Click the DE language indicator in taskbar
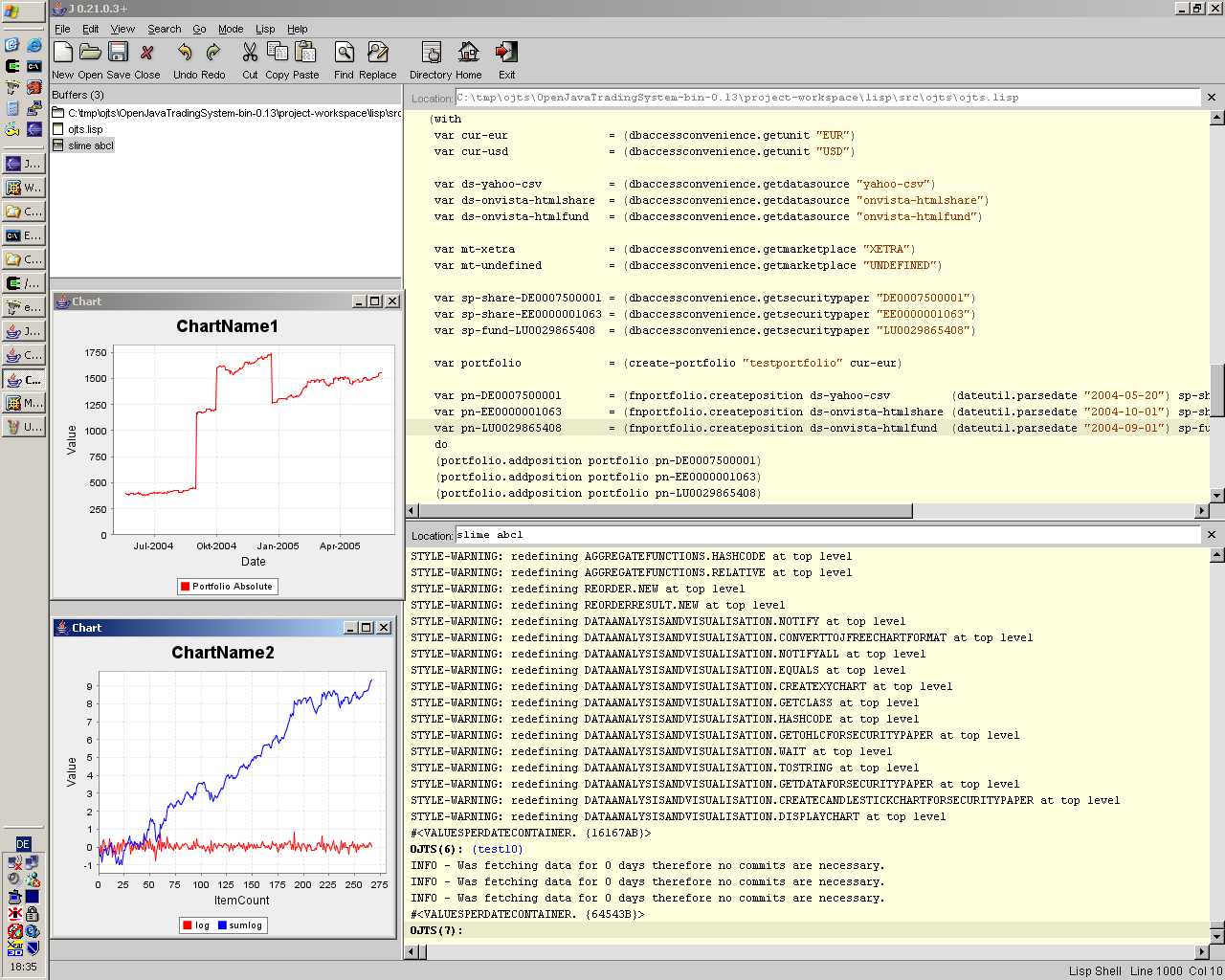Viewport: 1225px width, 980px height. click(x=23, y=843)
